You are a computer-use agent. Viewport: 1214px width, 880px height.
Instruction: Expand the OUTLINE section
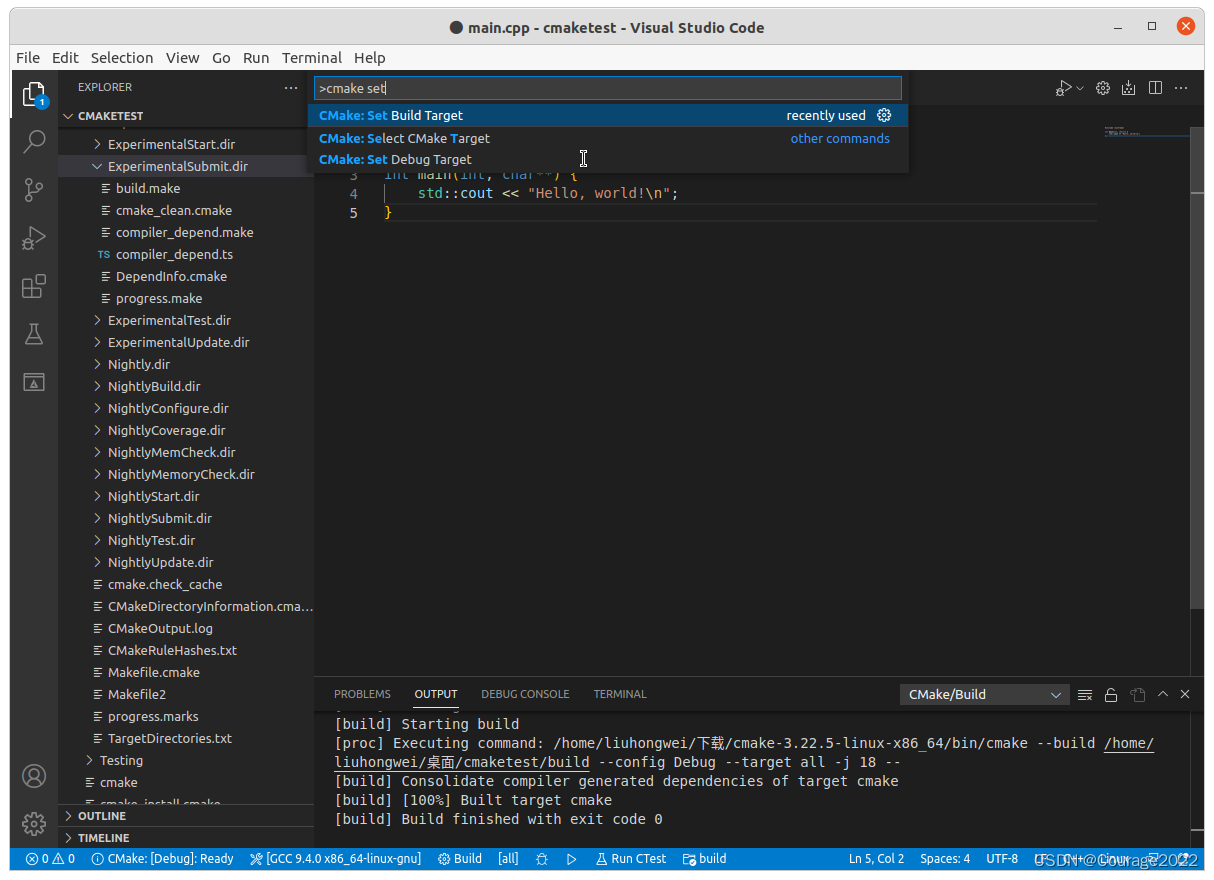tap(186, 816)
